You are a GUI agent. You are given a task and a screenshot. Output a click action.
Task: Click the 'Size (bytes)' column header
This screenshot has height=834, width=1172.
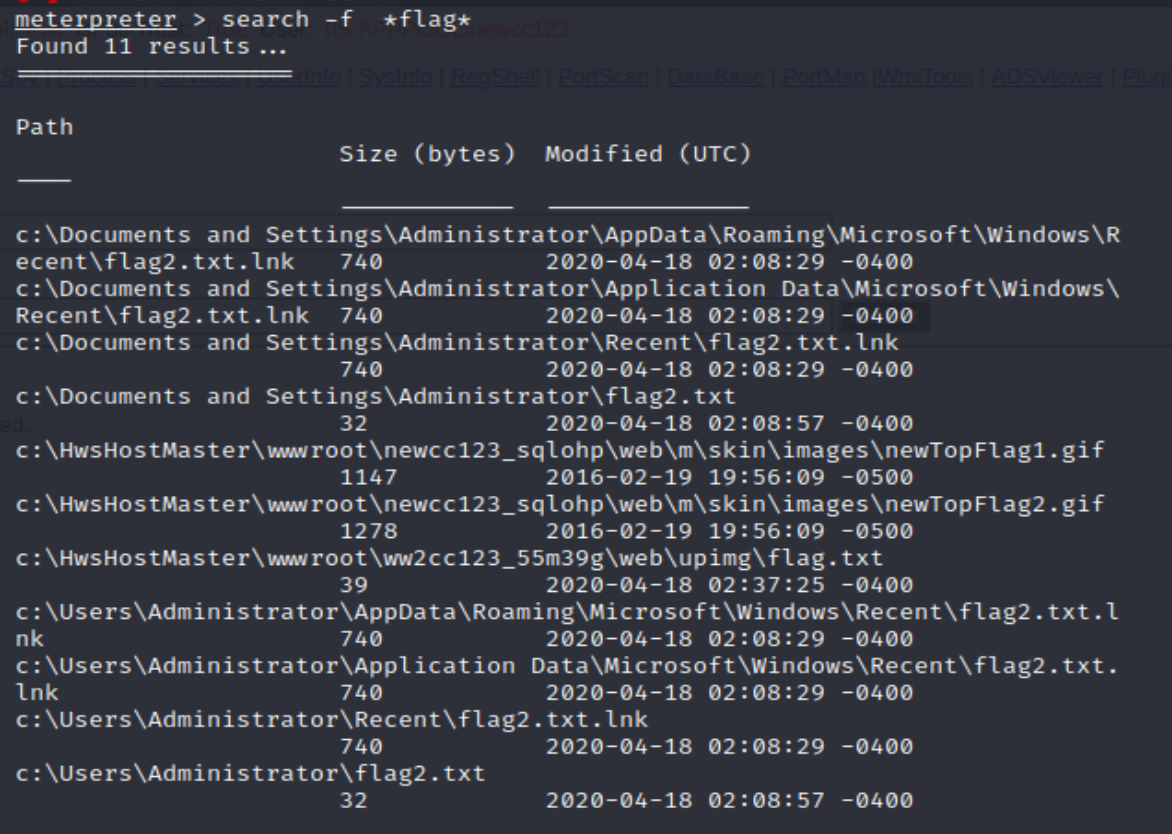point(428,154)
